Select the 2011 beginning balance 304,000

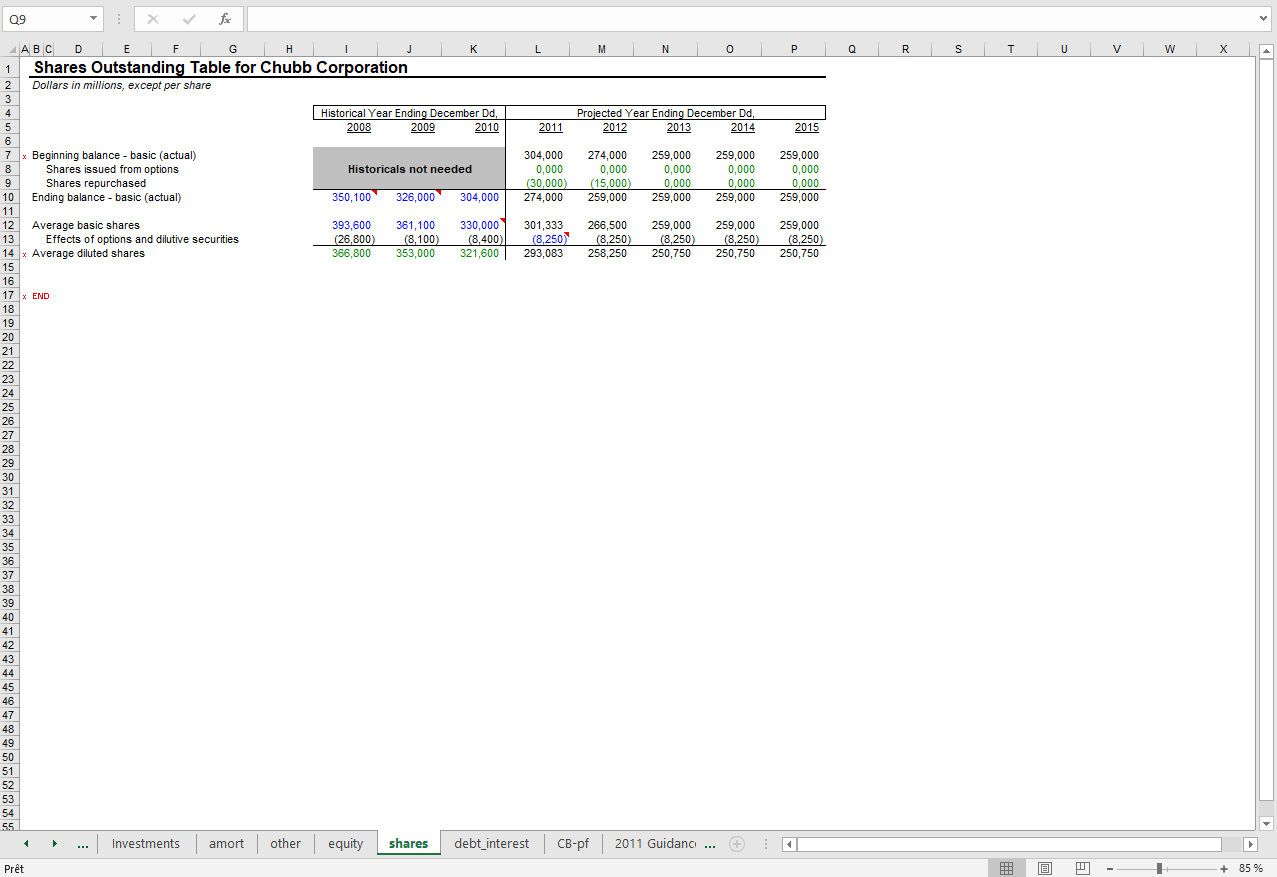pos(543,155)
